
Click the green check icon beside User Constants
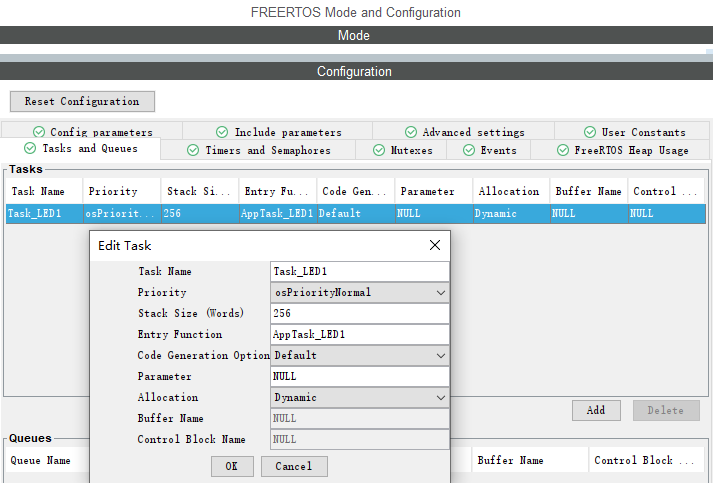point(590,132)
